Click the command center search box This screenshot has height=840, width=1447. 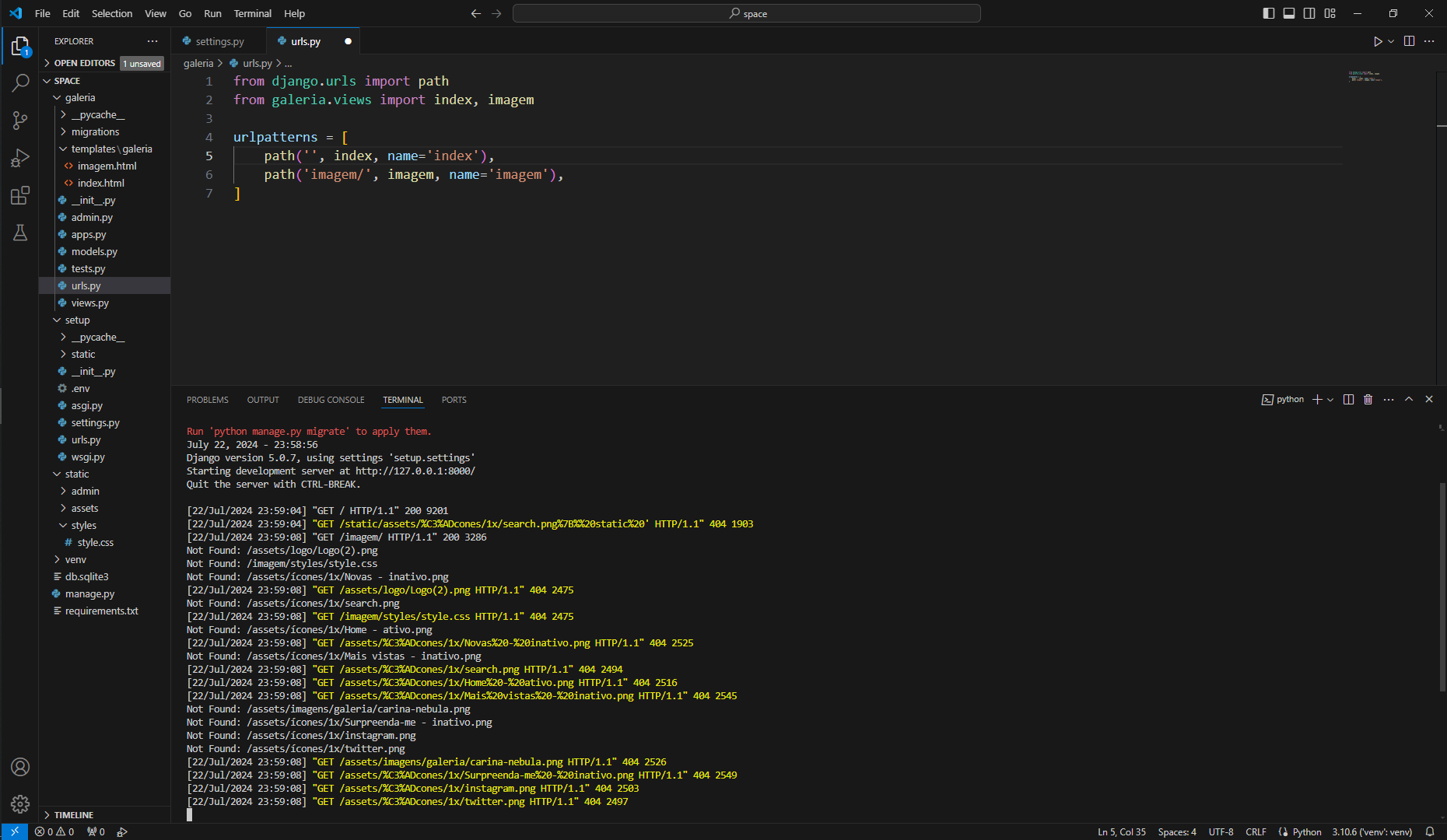tap(747, 13)
